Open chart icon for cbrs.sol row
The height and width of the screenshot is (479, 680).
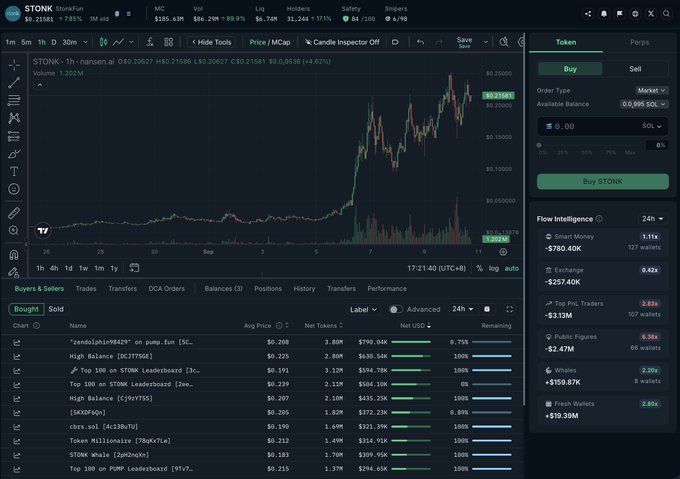(16, 427)
